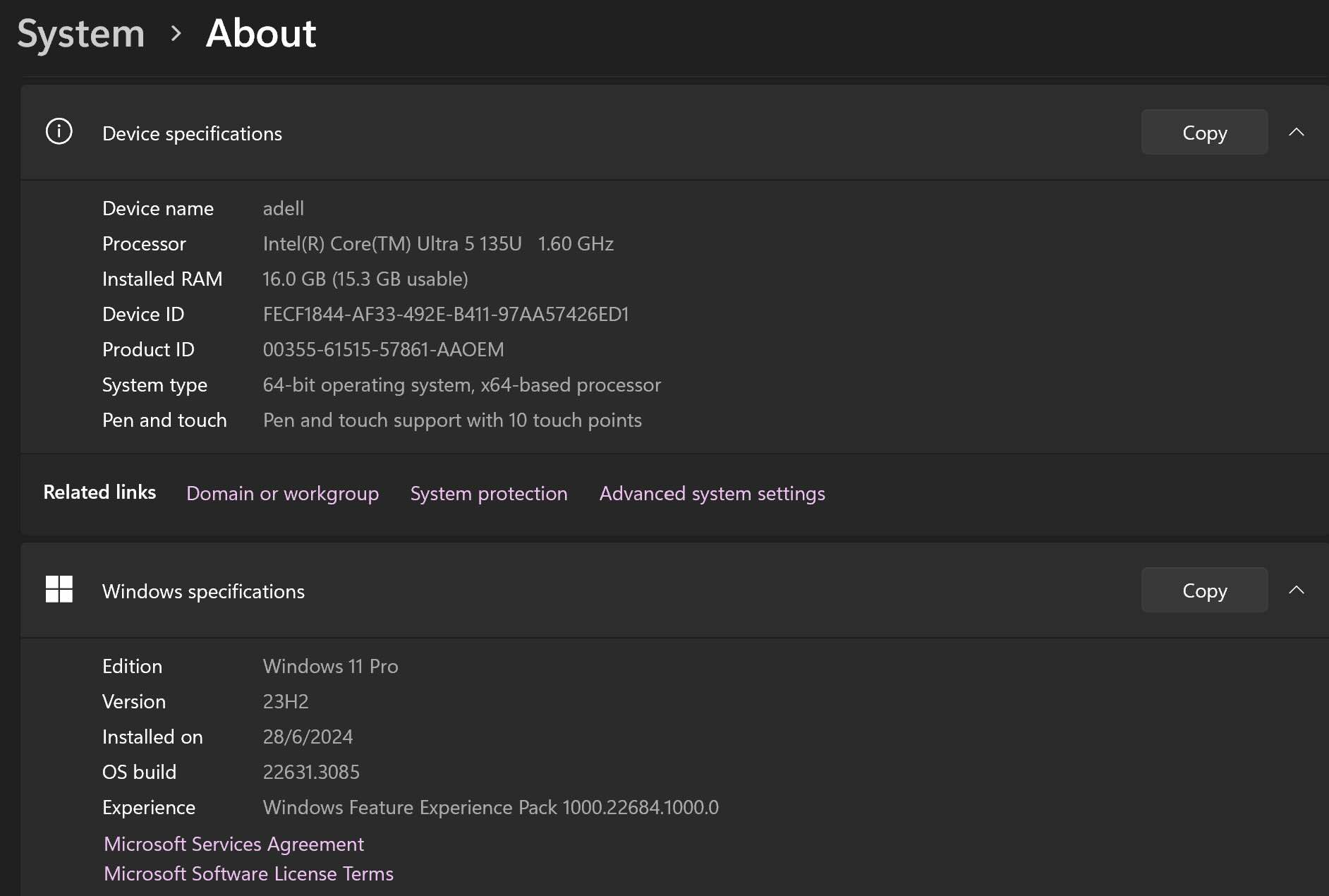Select the processor value Intel Core Ultra 5 135U
The image size is (1329, 896).
[x=438, y=243]
